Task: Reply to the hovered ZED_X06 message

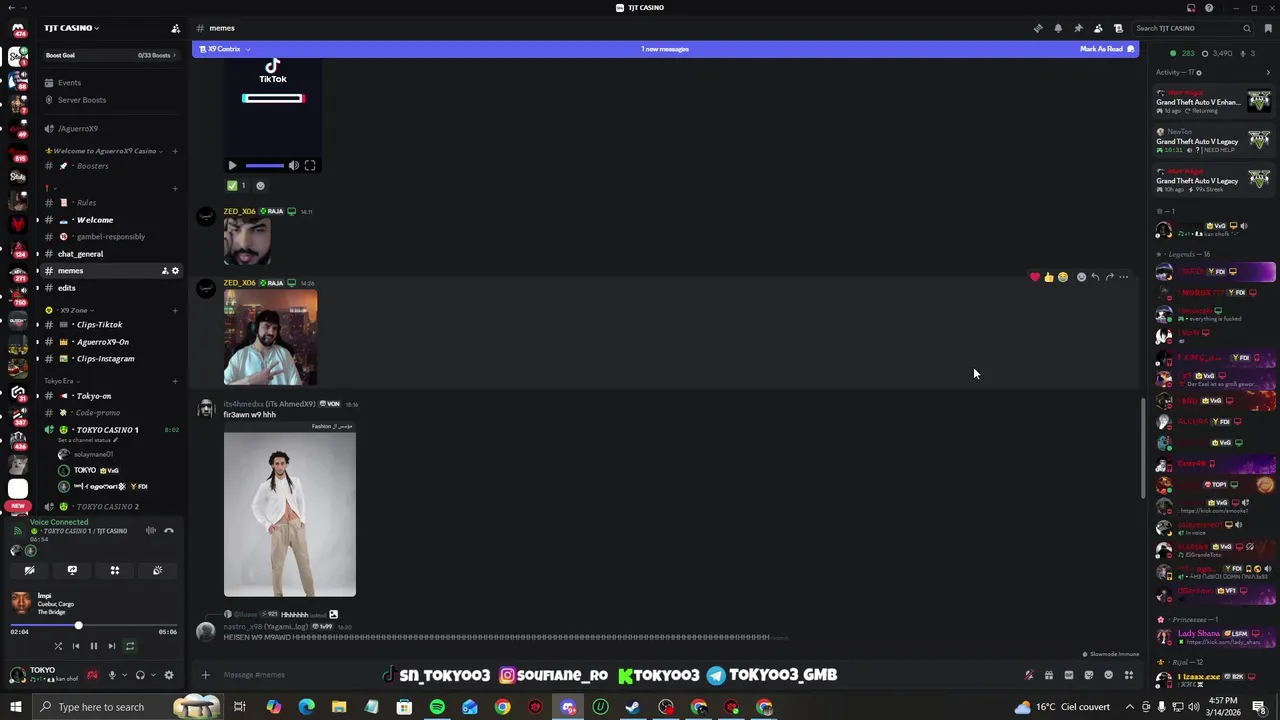Action: pos(1095,277)
